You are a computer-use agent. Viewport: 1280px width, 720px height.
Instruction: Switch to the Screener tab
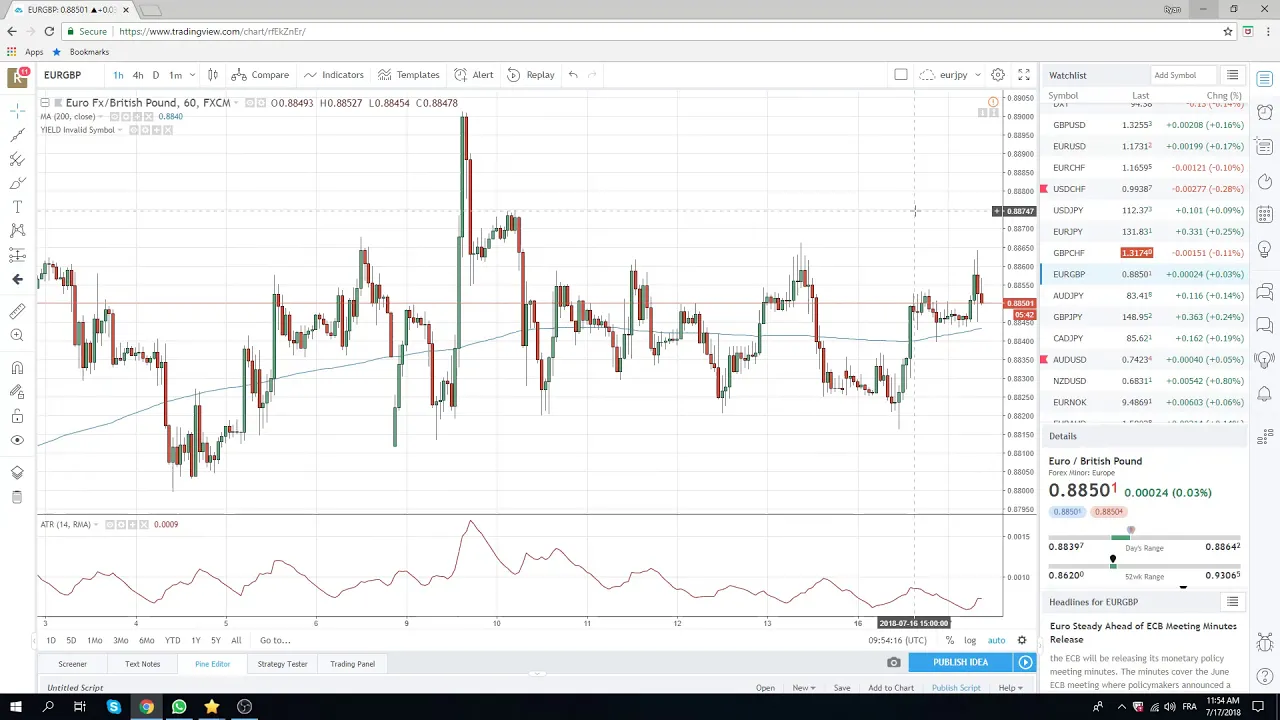tap(72, 664)
